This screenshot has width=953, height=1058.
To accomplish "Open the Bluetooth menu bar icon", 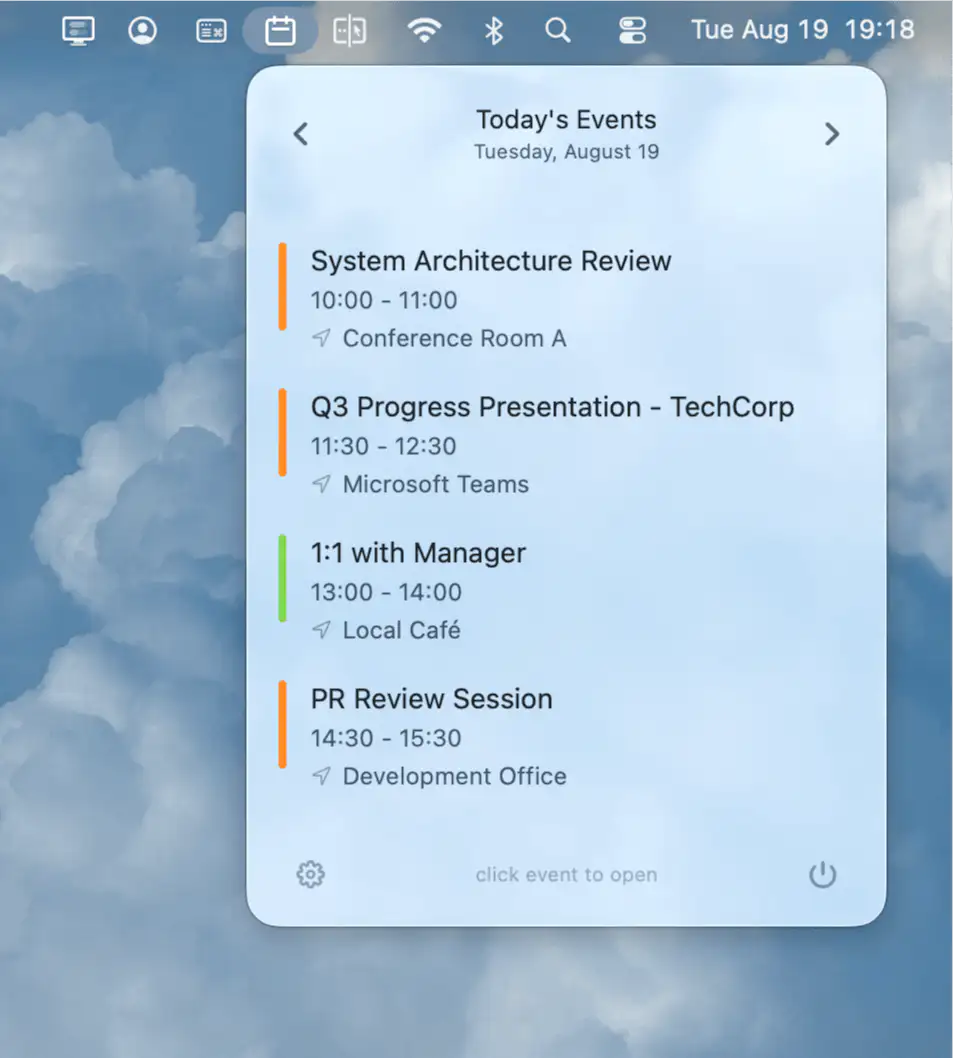I will tap(491, 30).
